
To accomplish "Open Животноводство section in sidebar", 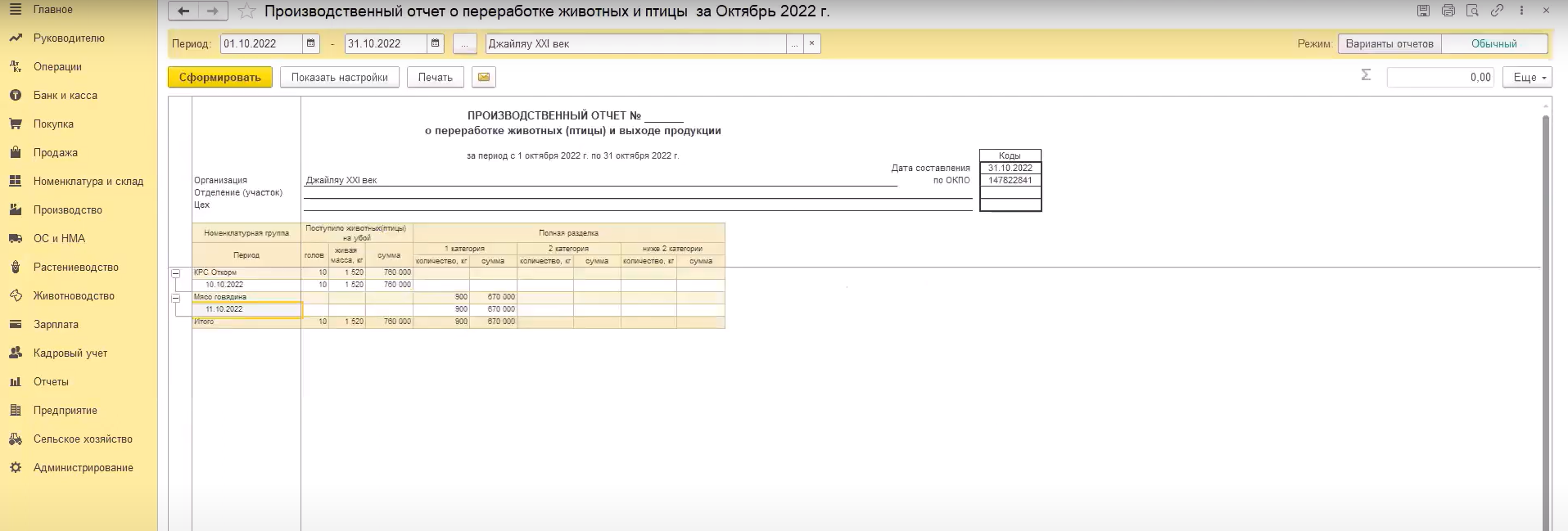I will (x=74, y=296).
